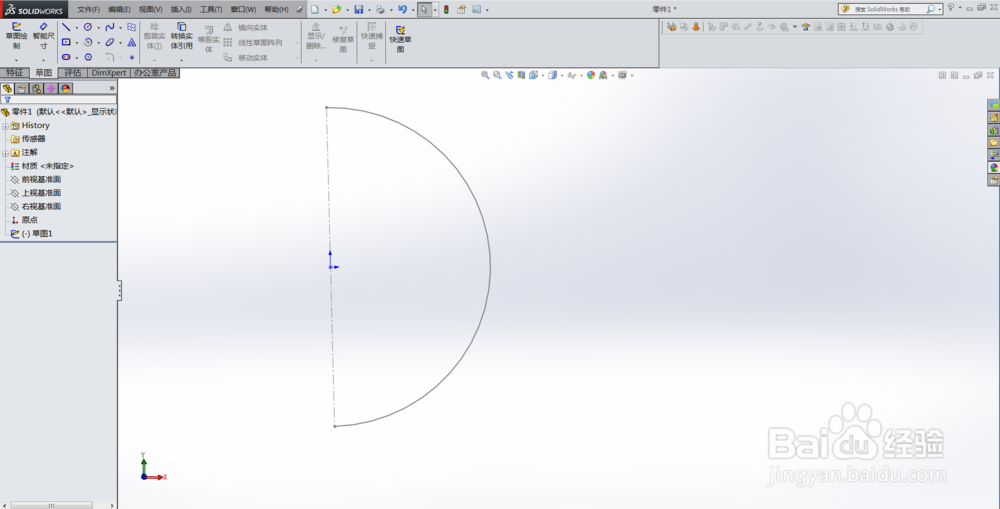Image resolution: width=1000 pixels, height=509 pixels.
Task: Open the 插入(I) menu
Action: [181, 9]
